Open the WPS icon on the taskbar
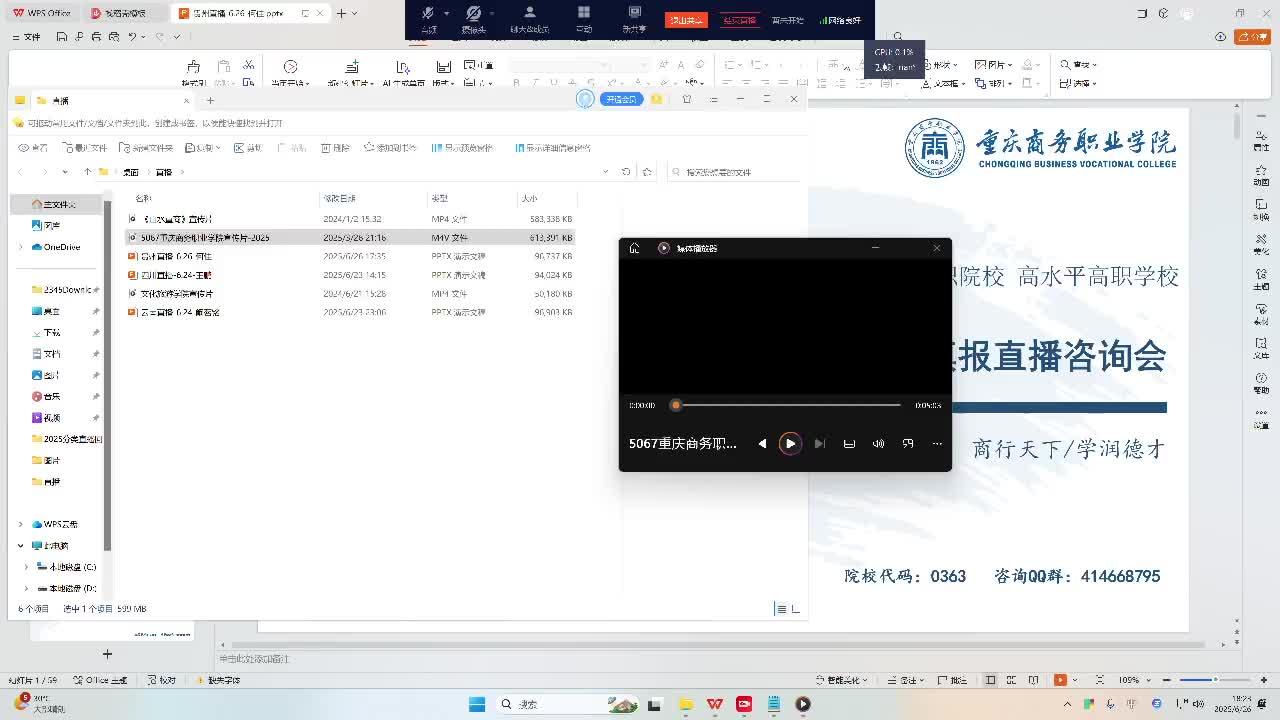 tap(715, 704)
